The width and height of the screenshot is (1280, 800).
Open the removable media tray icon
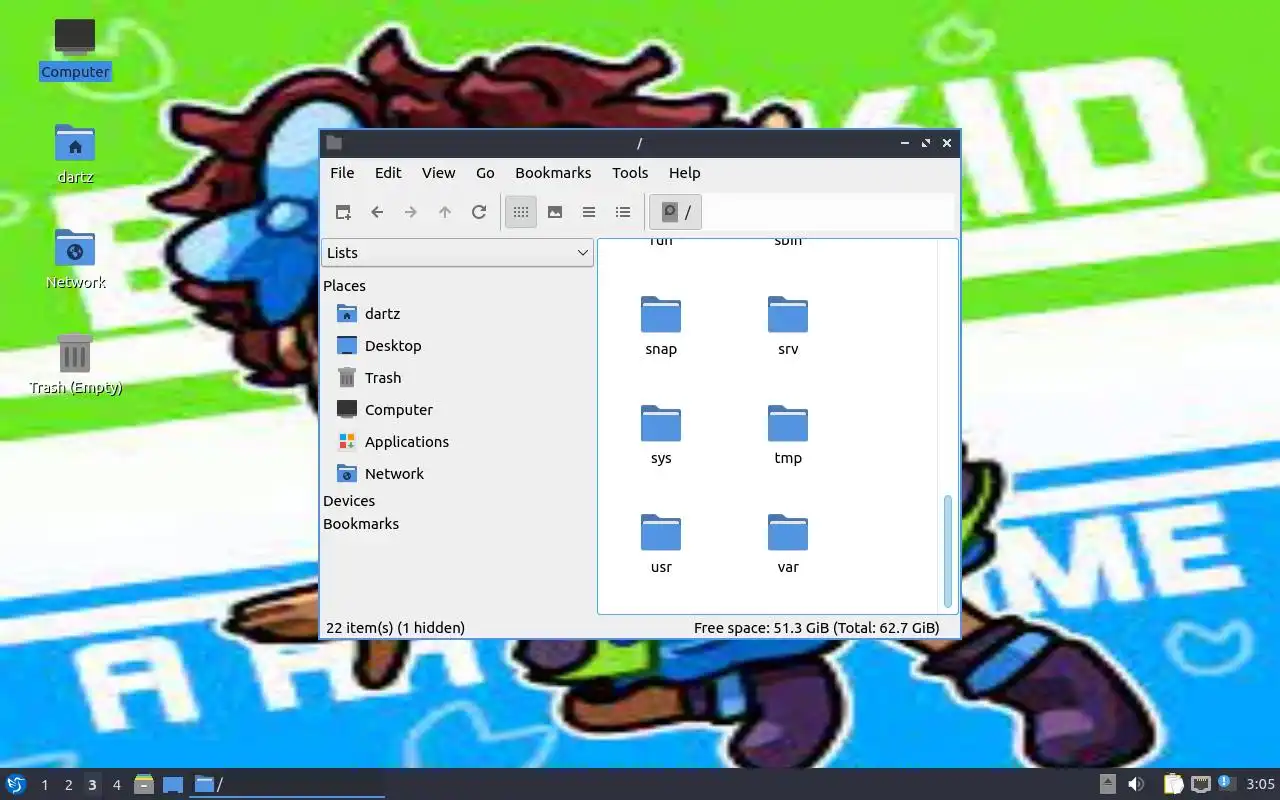pos(1108,784)
